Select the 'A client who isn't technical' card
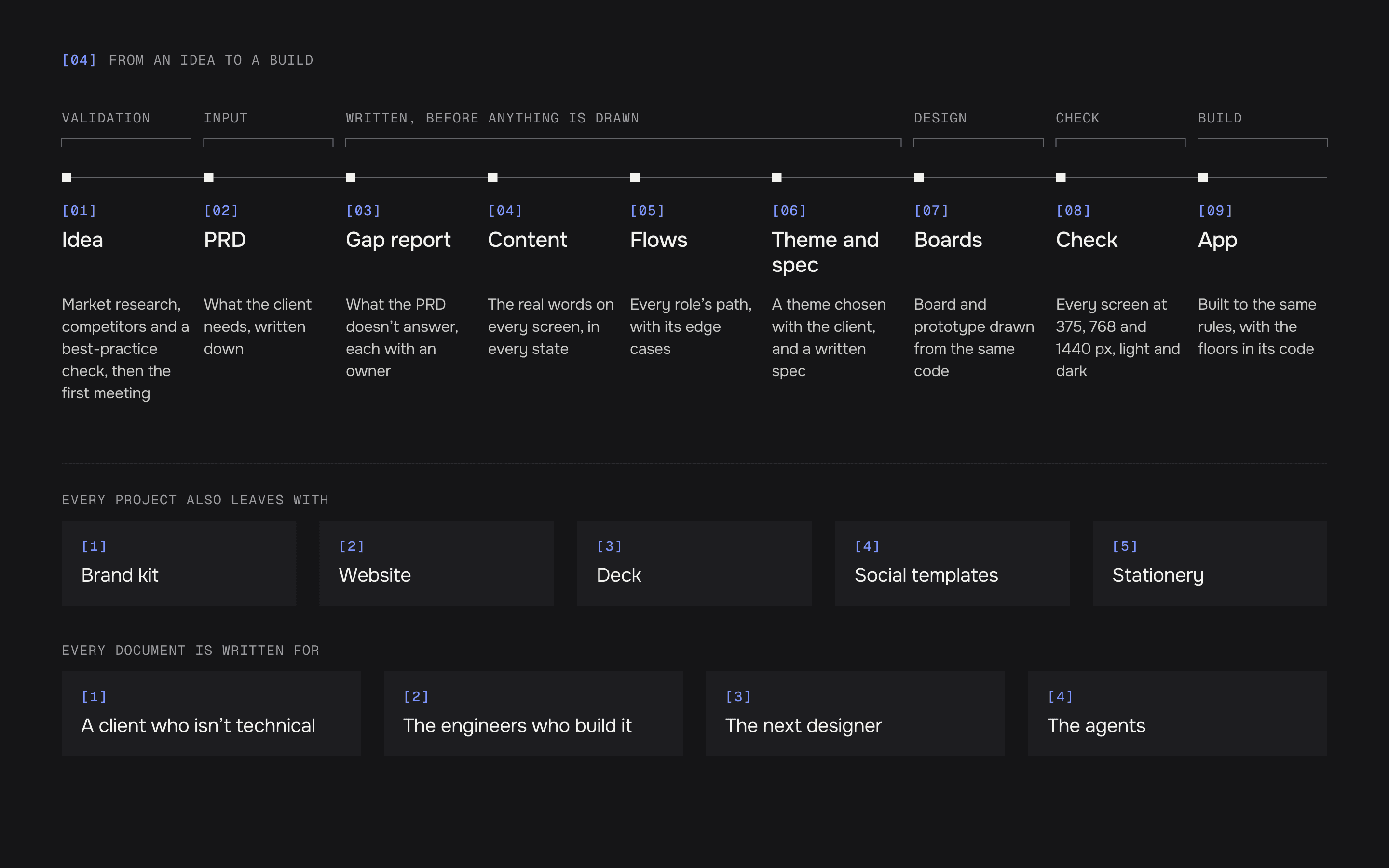The height and width of the screenshot is (868, 1389). tap(211, 714)
